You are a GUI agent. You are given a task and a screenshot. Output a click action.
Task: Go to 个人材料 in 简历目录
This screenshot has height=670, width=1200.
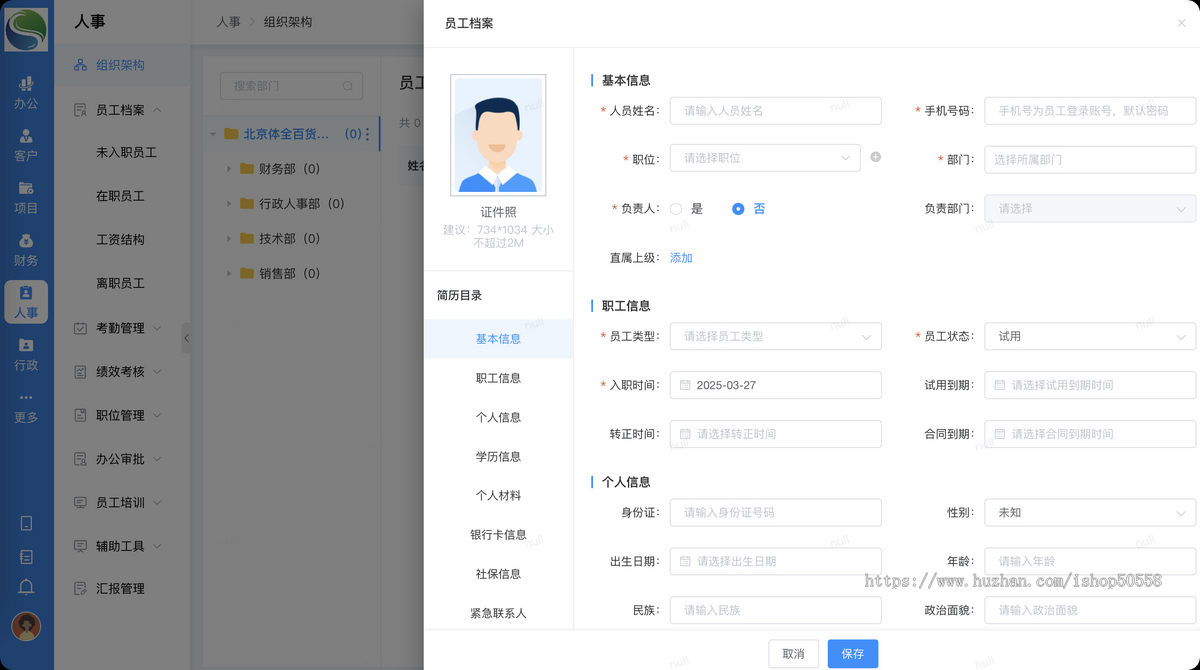pyautogui.click(x=498, y=495)
